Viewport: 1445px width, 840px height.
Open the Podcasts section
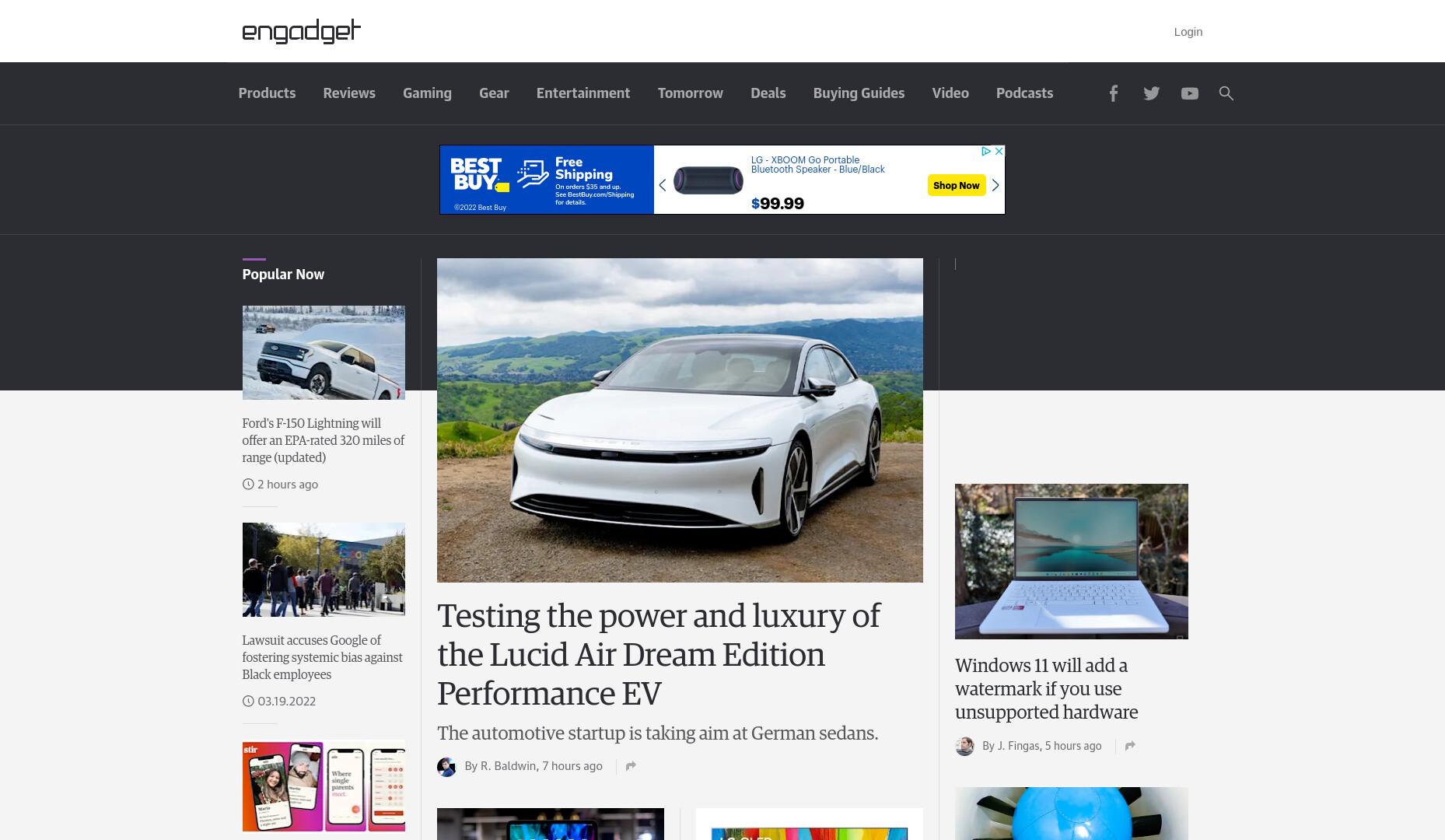pyautogui.click(x=1024, y=93)
